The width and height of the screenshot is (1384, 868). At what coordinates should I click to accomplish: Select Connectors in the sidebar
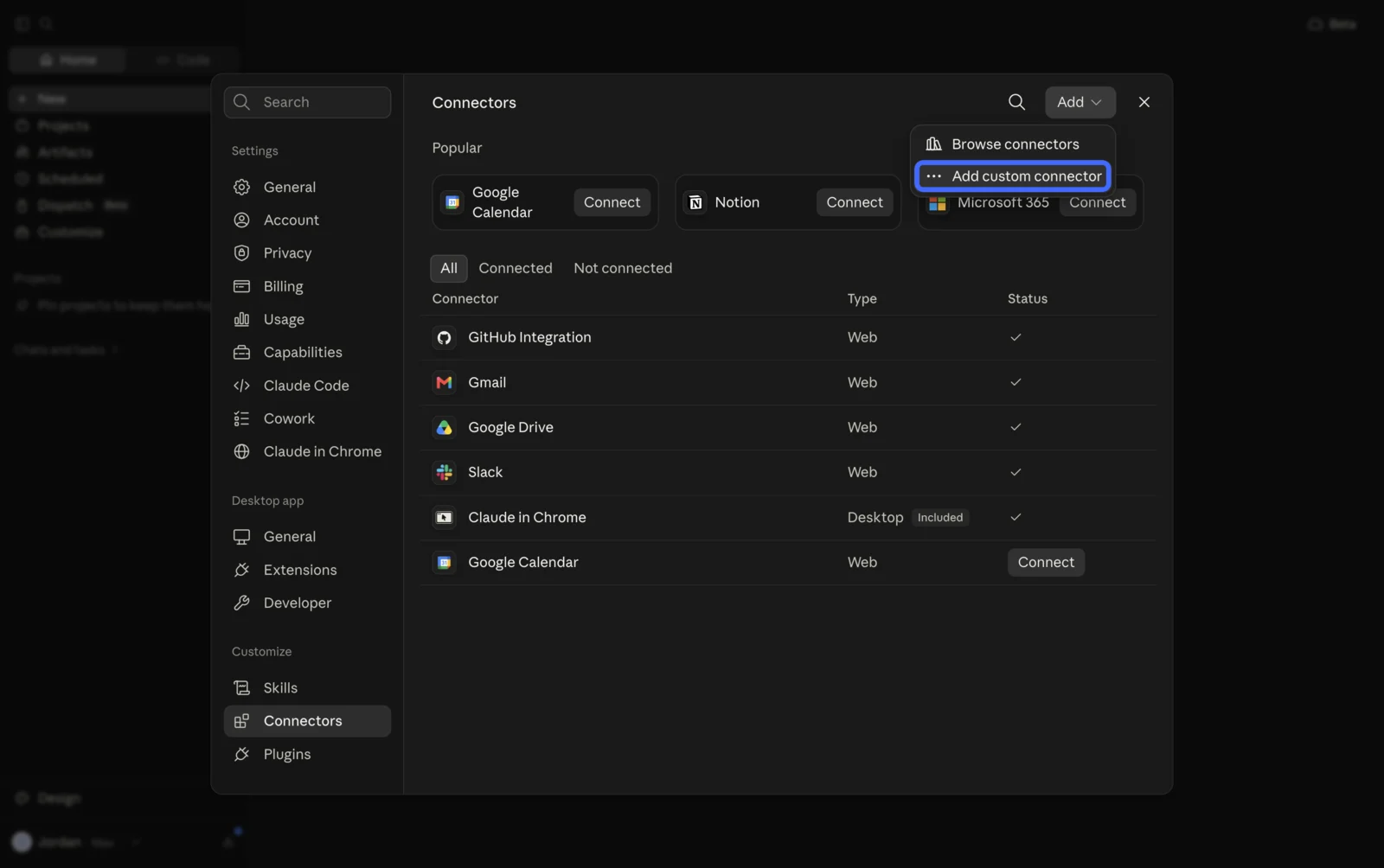tap(307, 721)
